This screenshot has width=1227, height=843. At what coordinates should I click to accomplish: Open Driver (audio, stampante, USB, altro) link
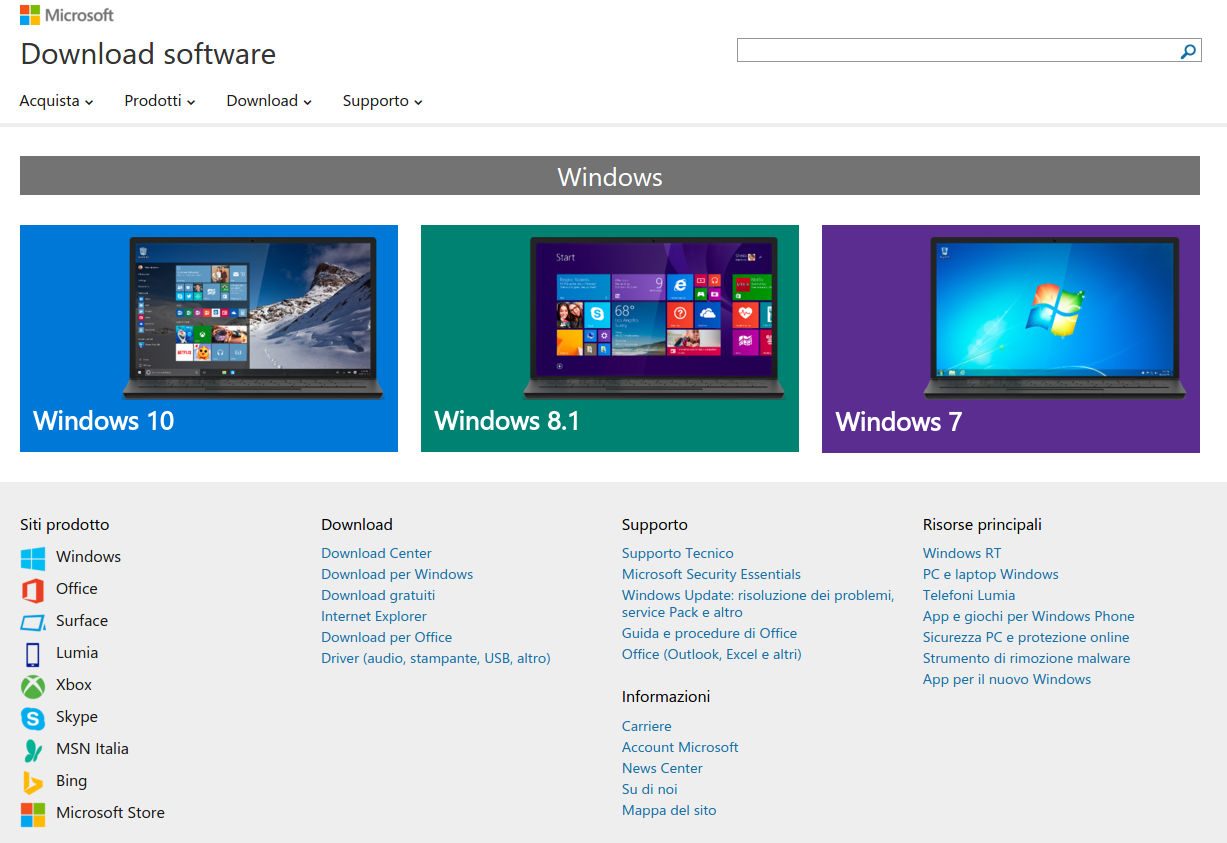[436, 658]
